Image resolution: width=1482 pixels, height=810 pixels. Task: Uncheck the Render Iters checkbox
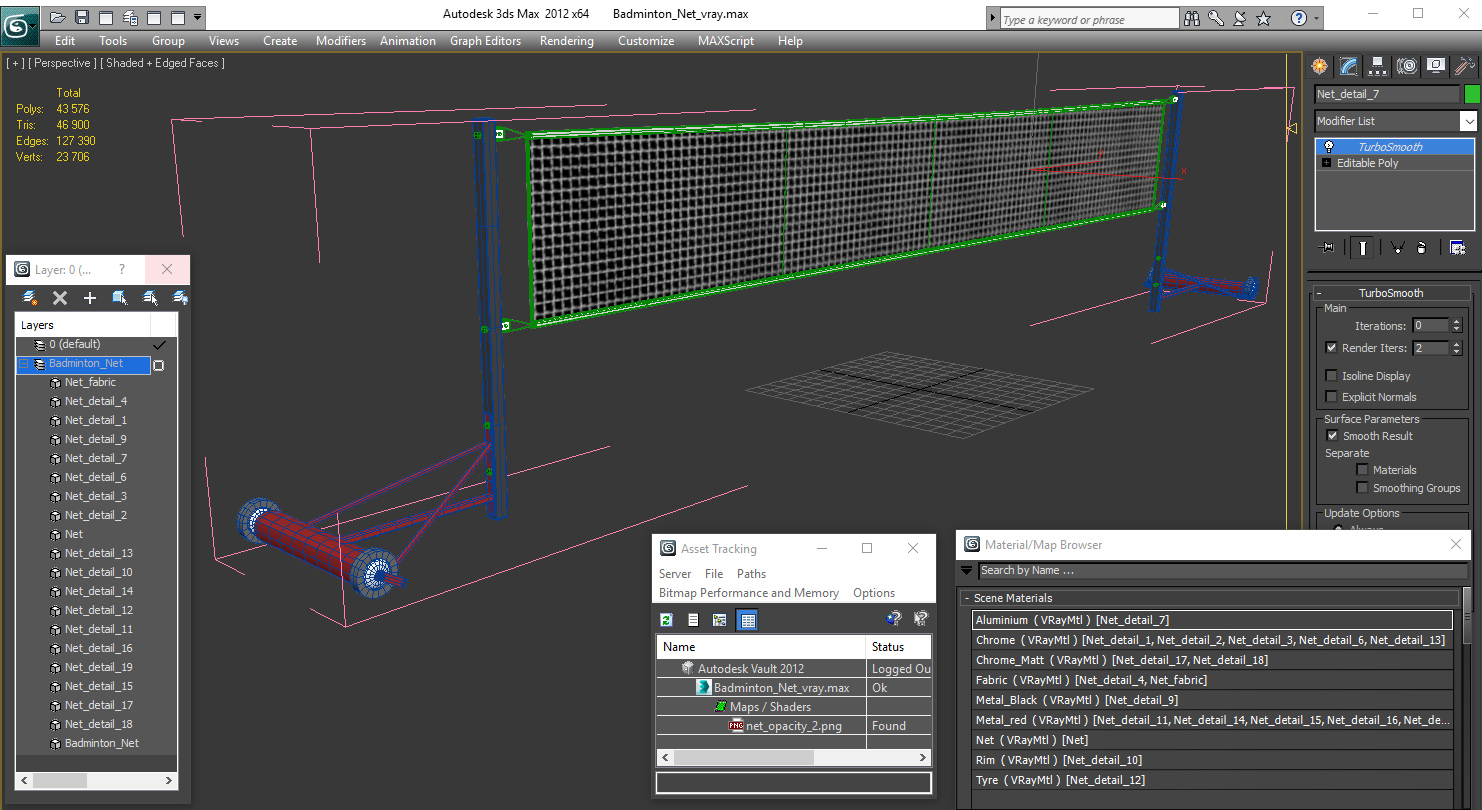1331,348
